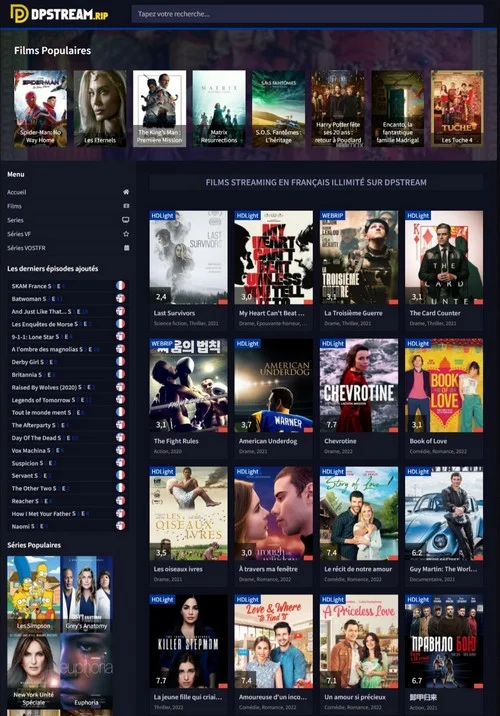
Task: Open the S.O.S. Fantômes: L'héritage poster
Action: coord(279,108)
